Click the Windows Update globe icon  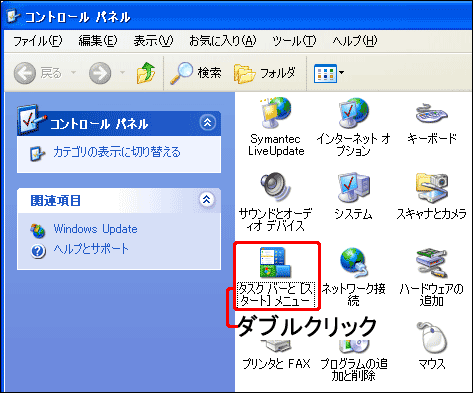[x=38, y=231]
